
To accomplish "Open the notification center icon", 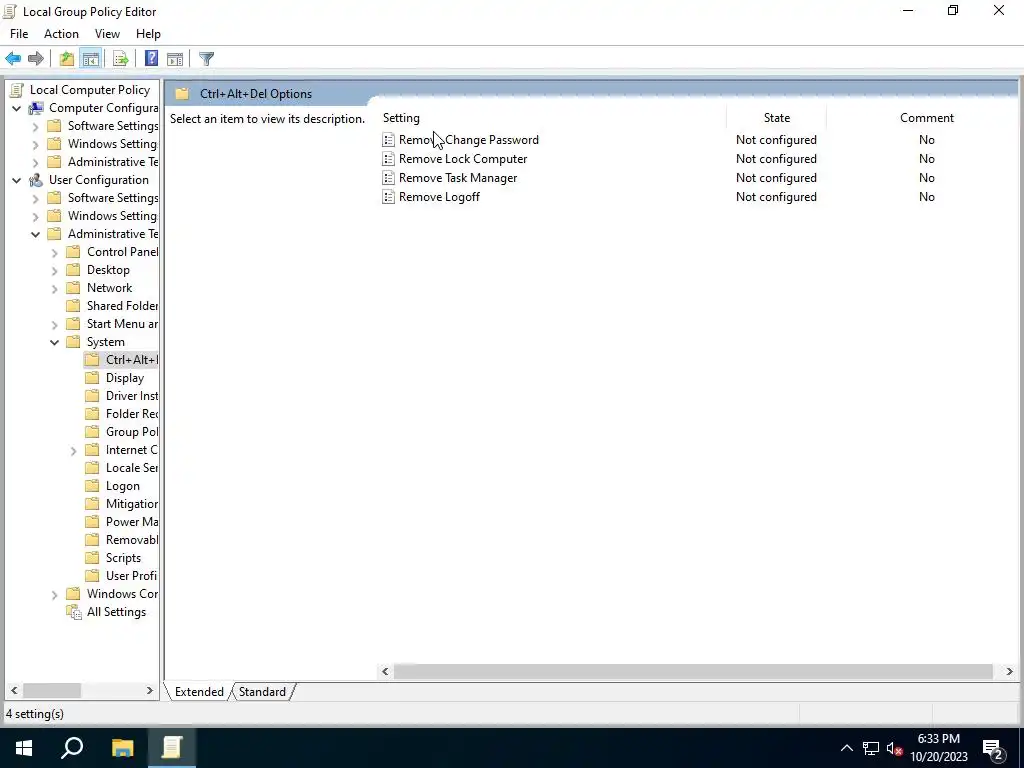I will [x=993, y=748].
